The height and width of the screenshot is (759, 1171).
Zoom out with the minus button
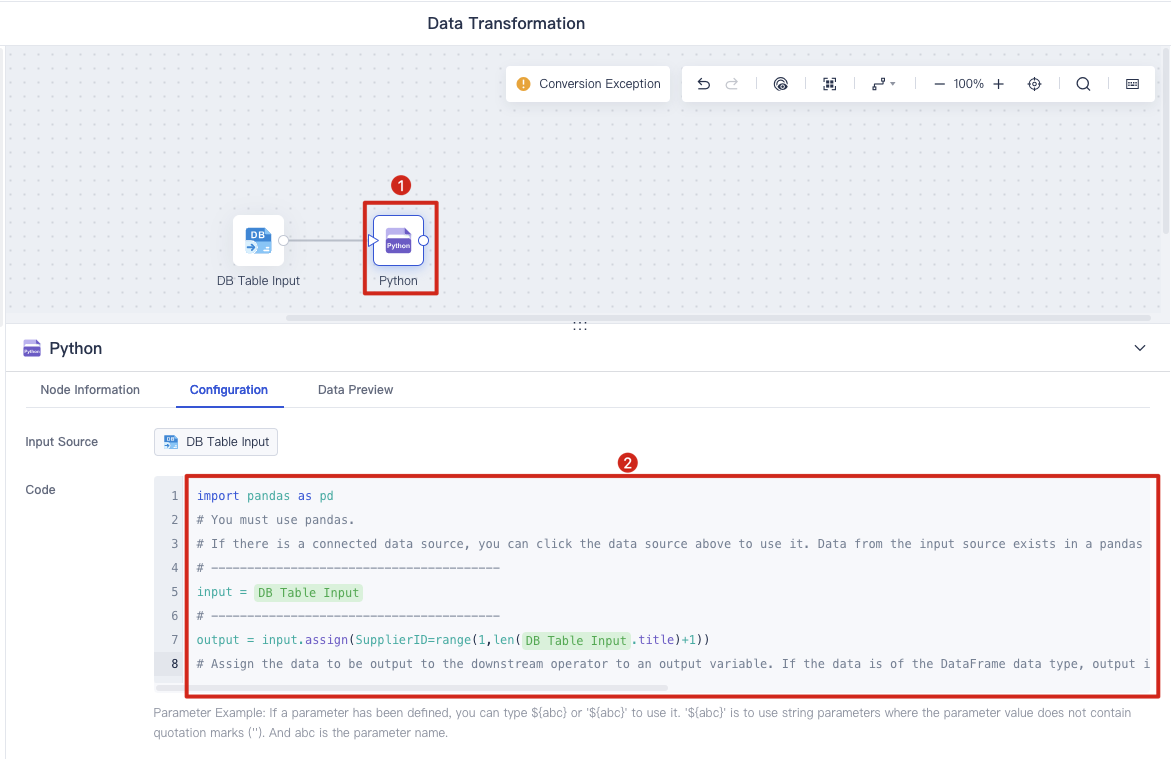click(939, 84)
